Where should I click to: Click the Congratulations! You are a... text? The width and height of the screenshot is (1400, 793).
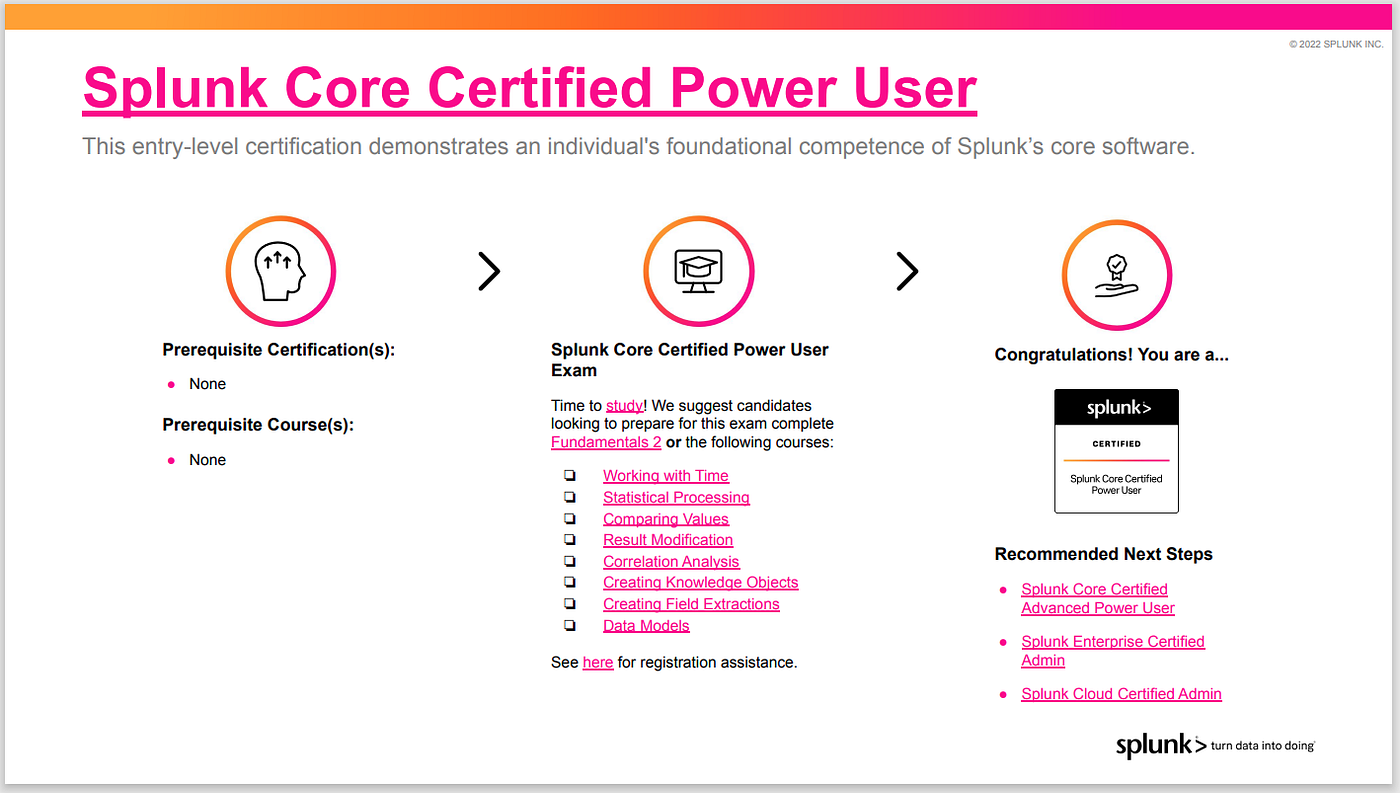(1112, 355)
